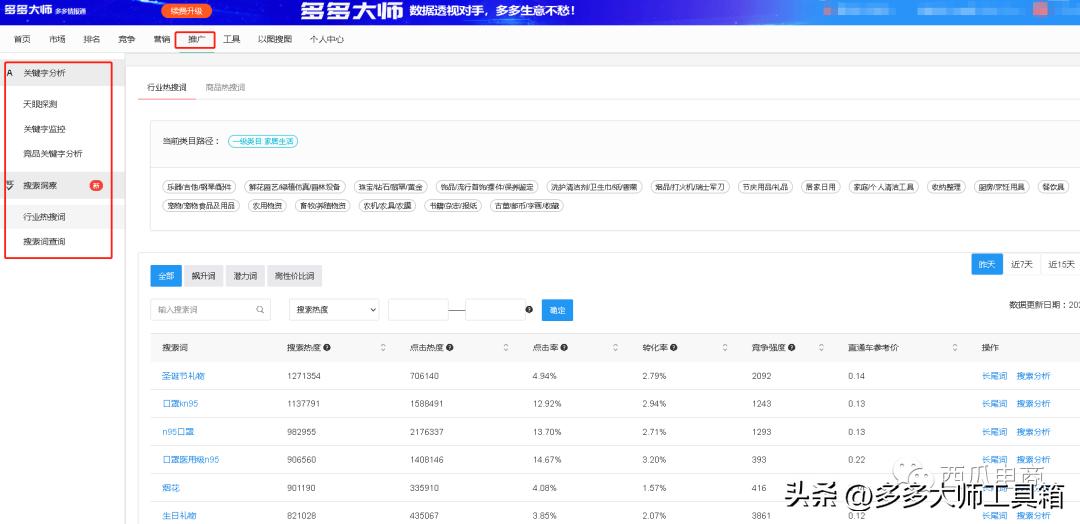
Task: Click help icon next to 转化率 header
Action: tap(674, 348)
